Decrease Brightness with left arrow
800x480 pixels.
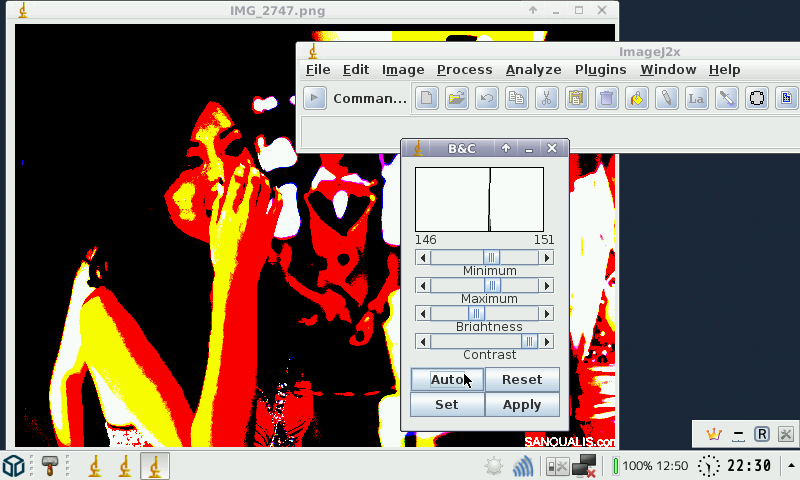[423, 314]
